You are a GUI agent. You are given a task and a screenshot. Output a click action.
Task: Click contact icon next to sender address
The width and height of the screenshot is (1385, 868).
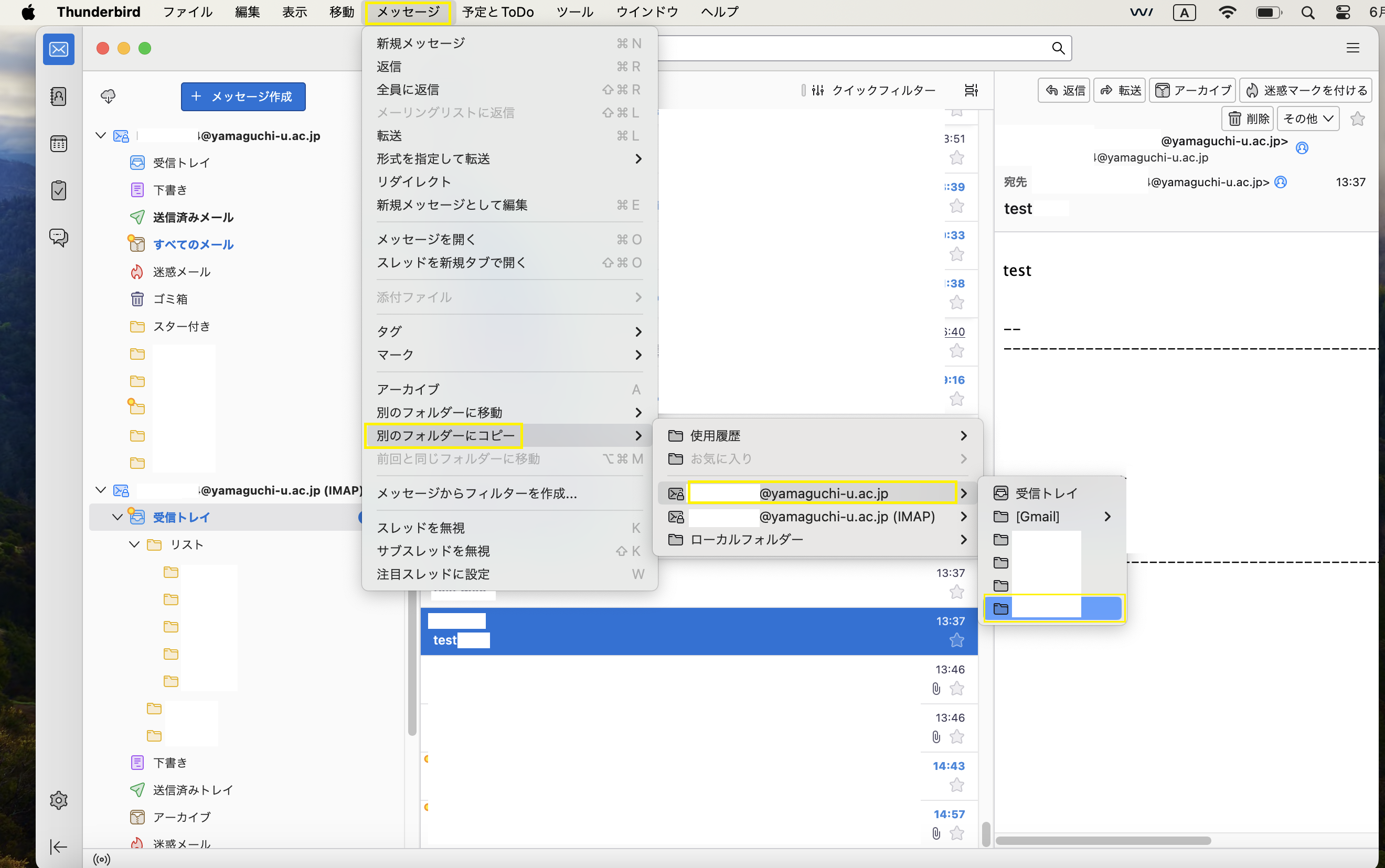coord(1302,148)
